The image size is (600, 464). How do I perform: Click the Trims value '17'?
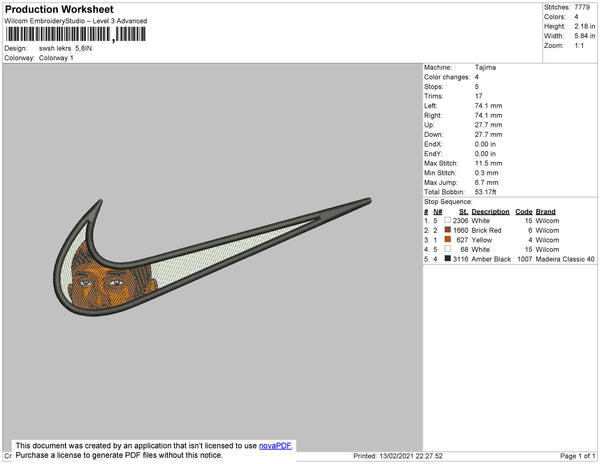click(x=478, y=96)
